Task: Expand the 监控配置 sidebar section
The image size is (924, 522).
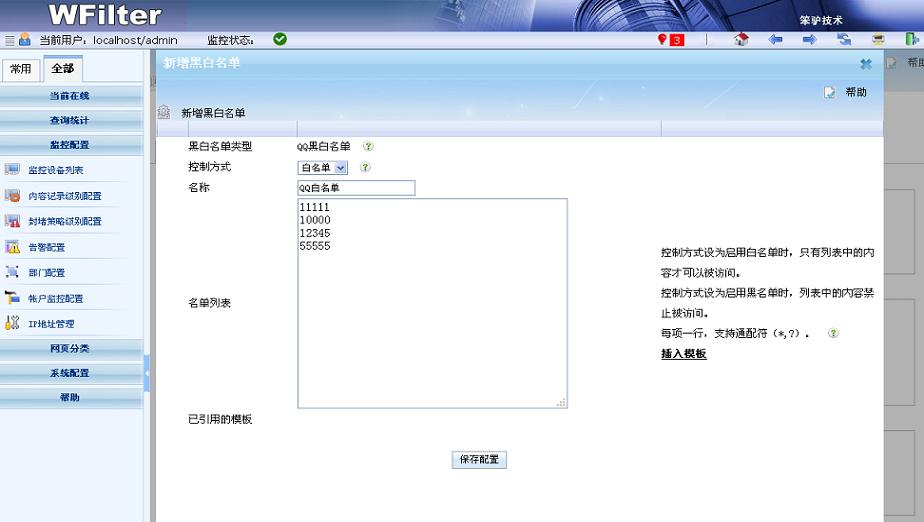Action: coord(70,145)
